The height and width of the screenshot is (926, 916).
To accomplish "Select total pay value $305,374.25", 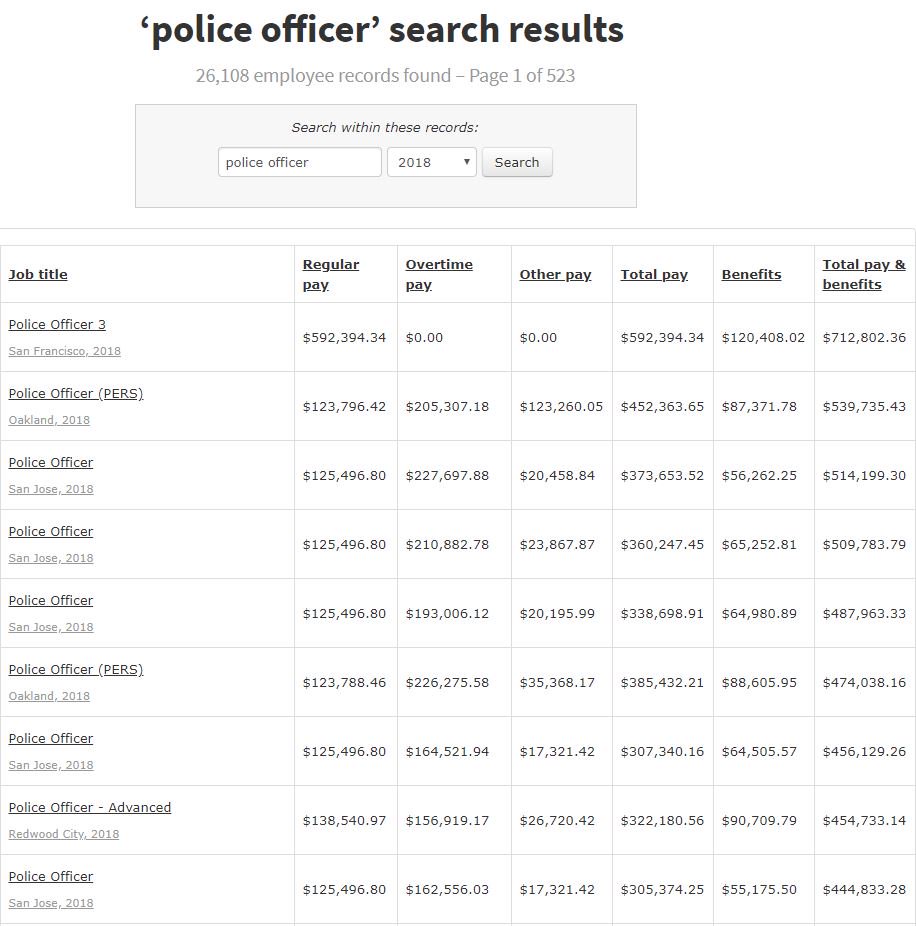I will [662, 889].
